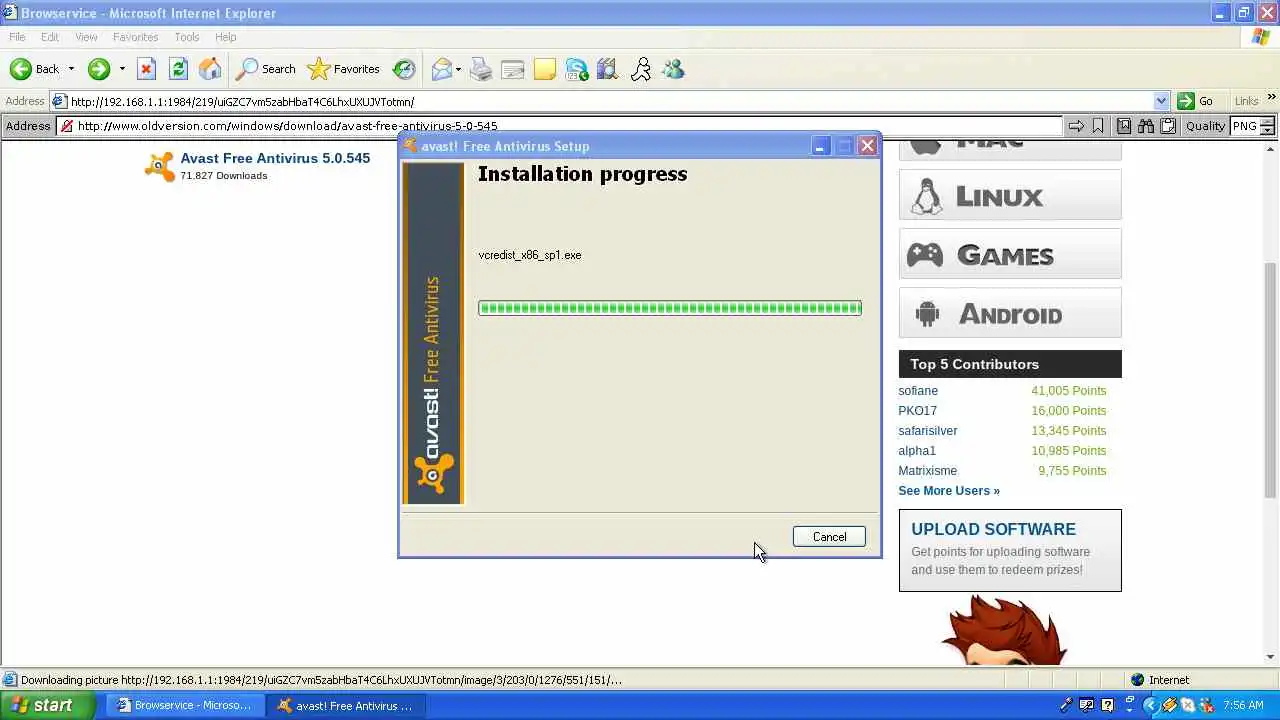Open the Help menu
Image resolution: width=1280 pixels, height=720 pixels.
[x=226, y=37]
